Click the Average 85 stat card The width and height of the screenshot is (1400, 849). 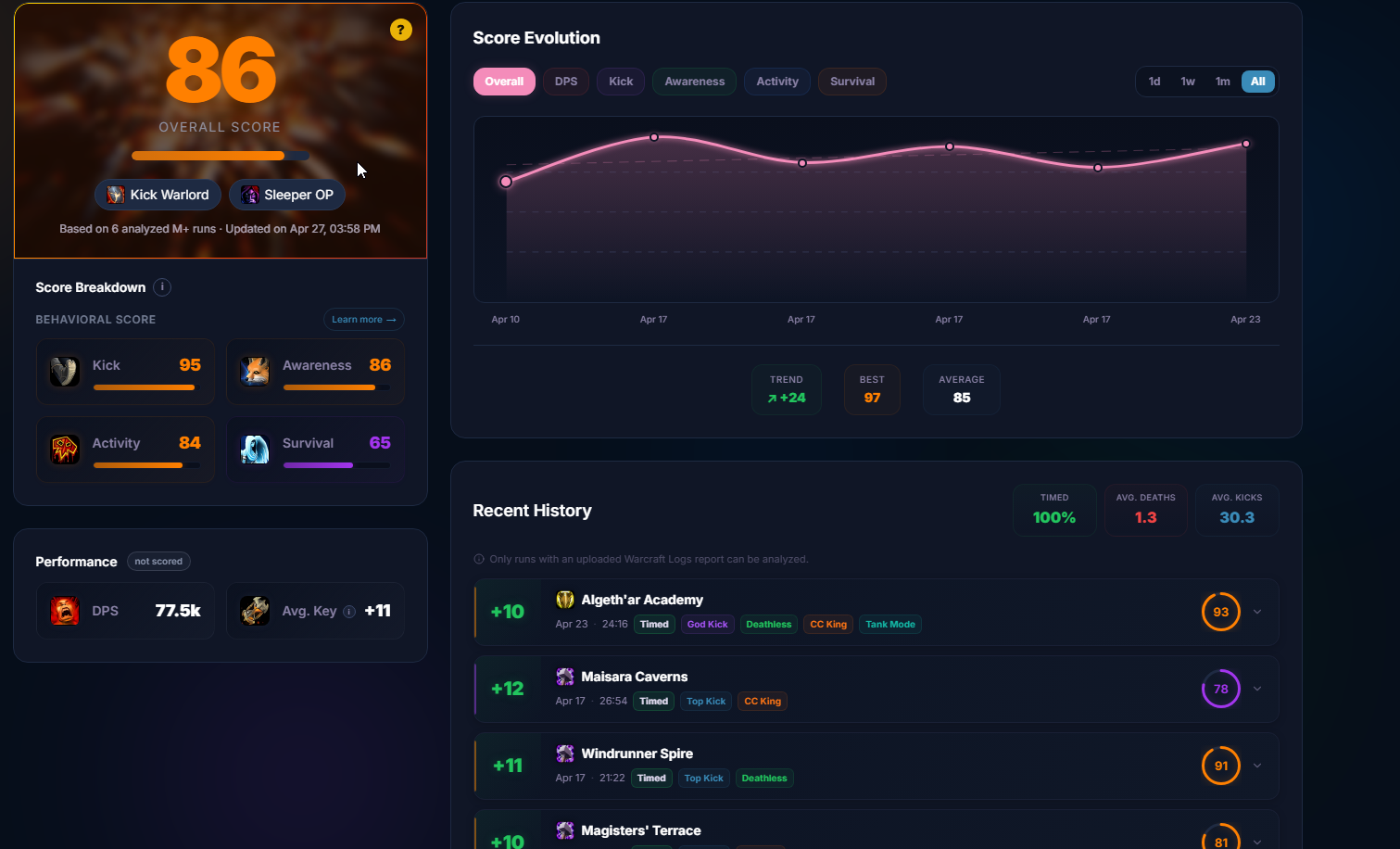coord(962,389)
